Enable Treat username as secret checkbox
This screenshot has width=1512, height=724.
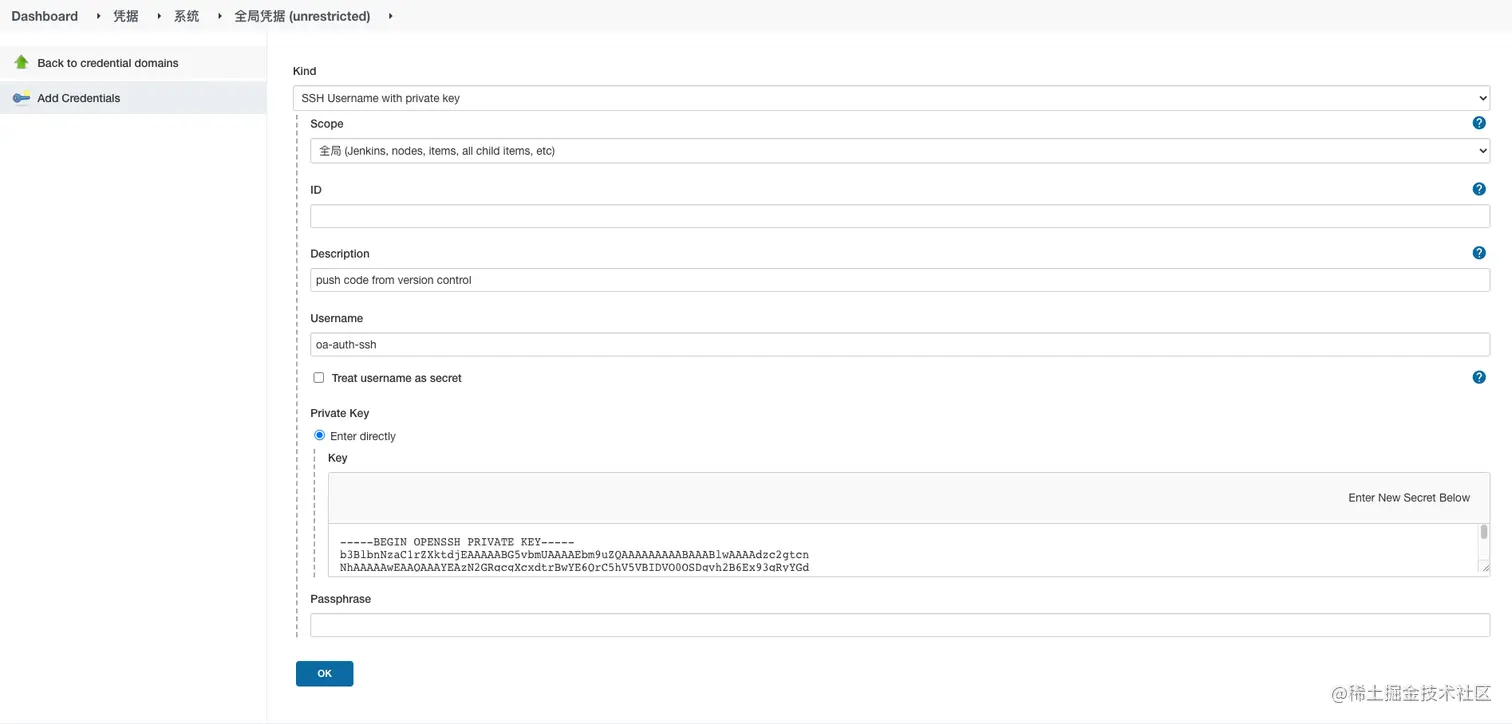[319, 378]
